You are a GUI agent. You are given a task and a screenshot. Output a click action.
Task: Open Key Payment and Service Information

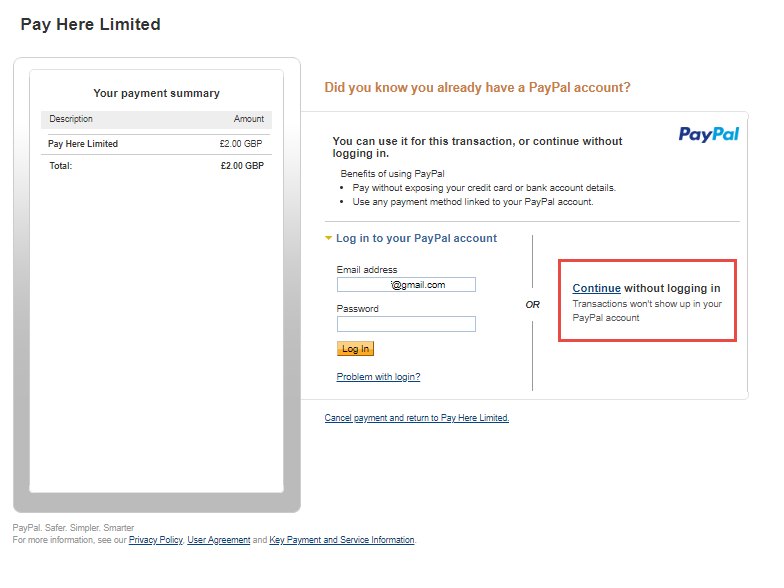[342, 540]
